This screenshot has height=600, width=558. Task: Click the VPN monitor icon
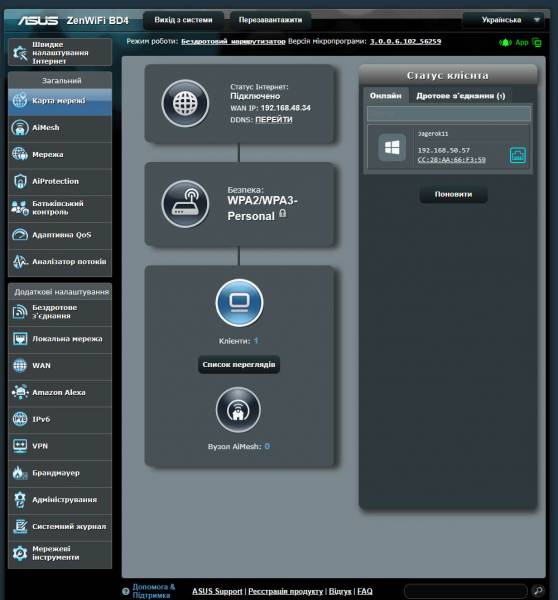pos(20,446)
